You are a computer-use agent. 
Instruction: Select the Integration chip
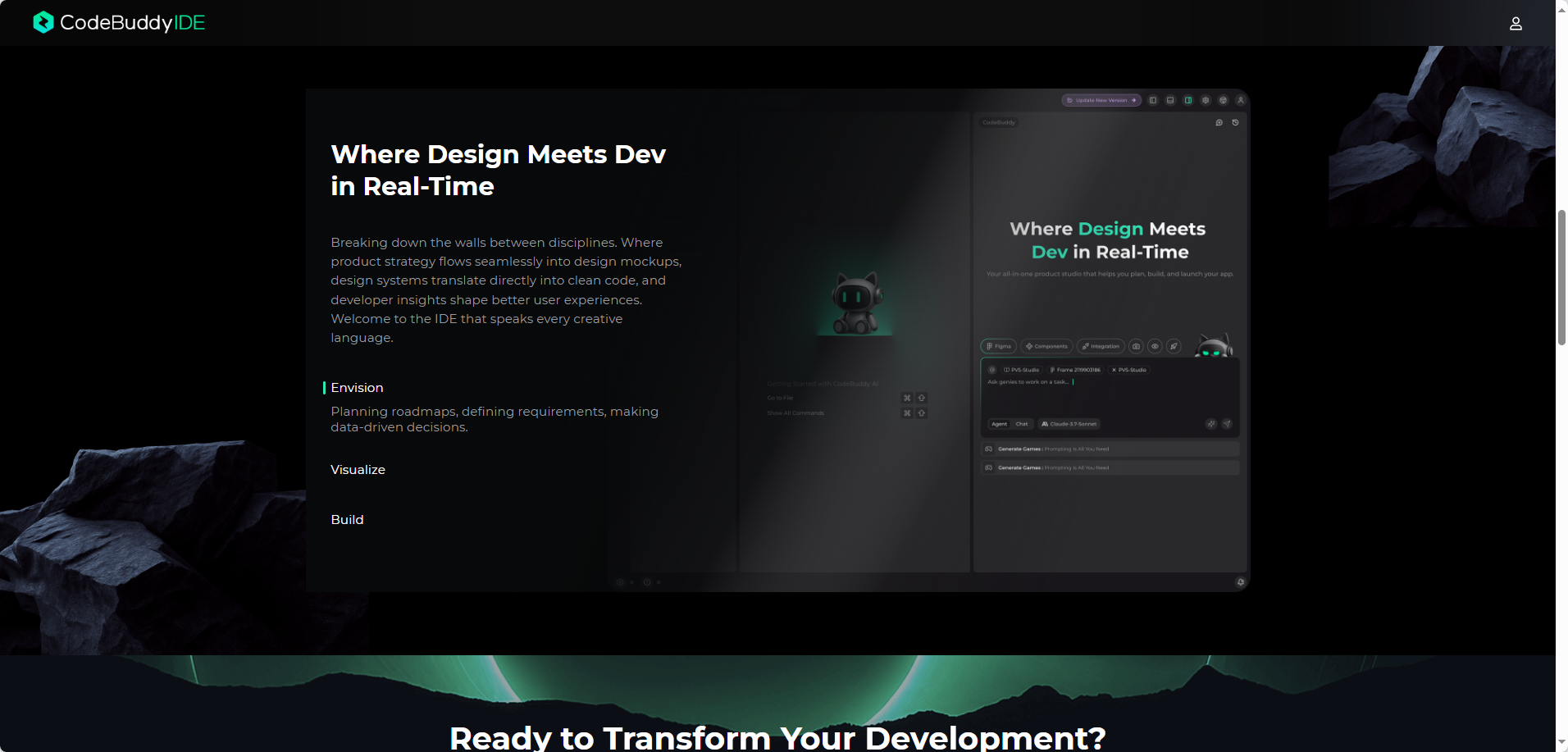[1101, 346]
